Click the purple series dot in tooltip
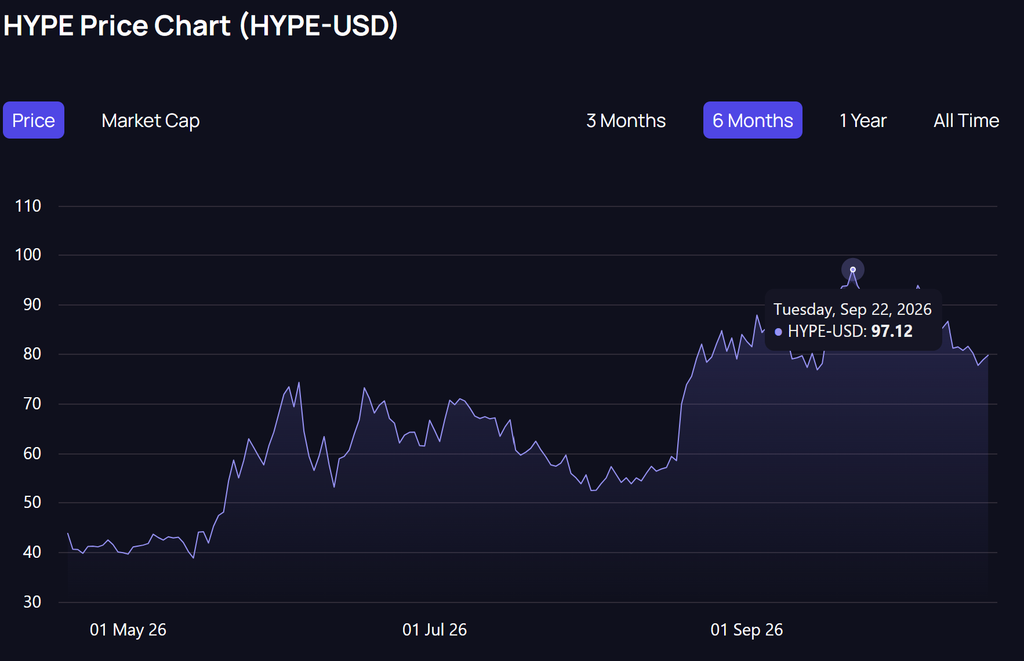This screenshot has height=661, width=1024. tap(778, 332)
